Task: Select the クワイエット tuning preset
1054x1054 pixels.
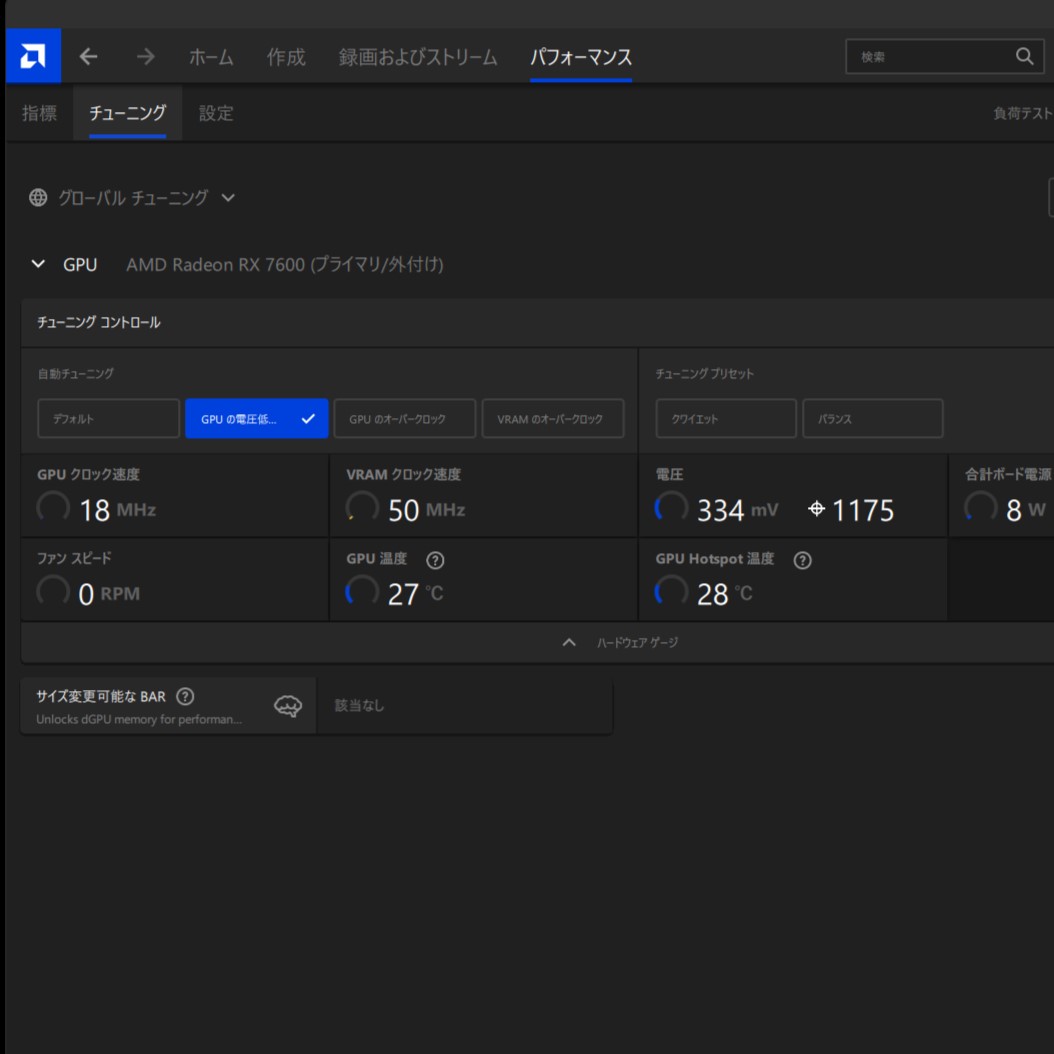Action: 726,419
